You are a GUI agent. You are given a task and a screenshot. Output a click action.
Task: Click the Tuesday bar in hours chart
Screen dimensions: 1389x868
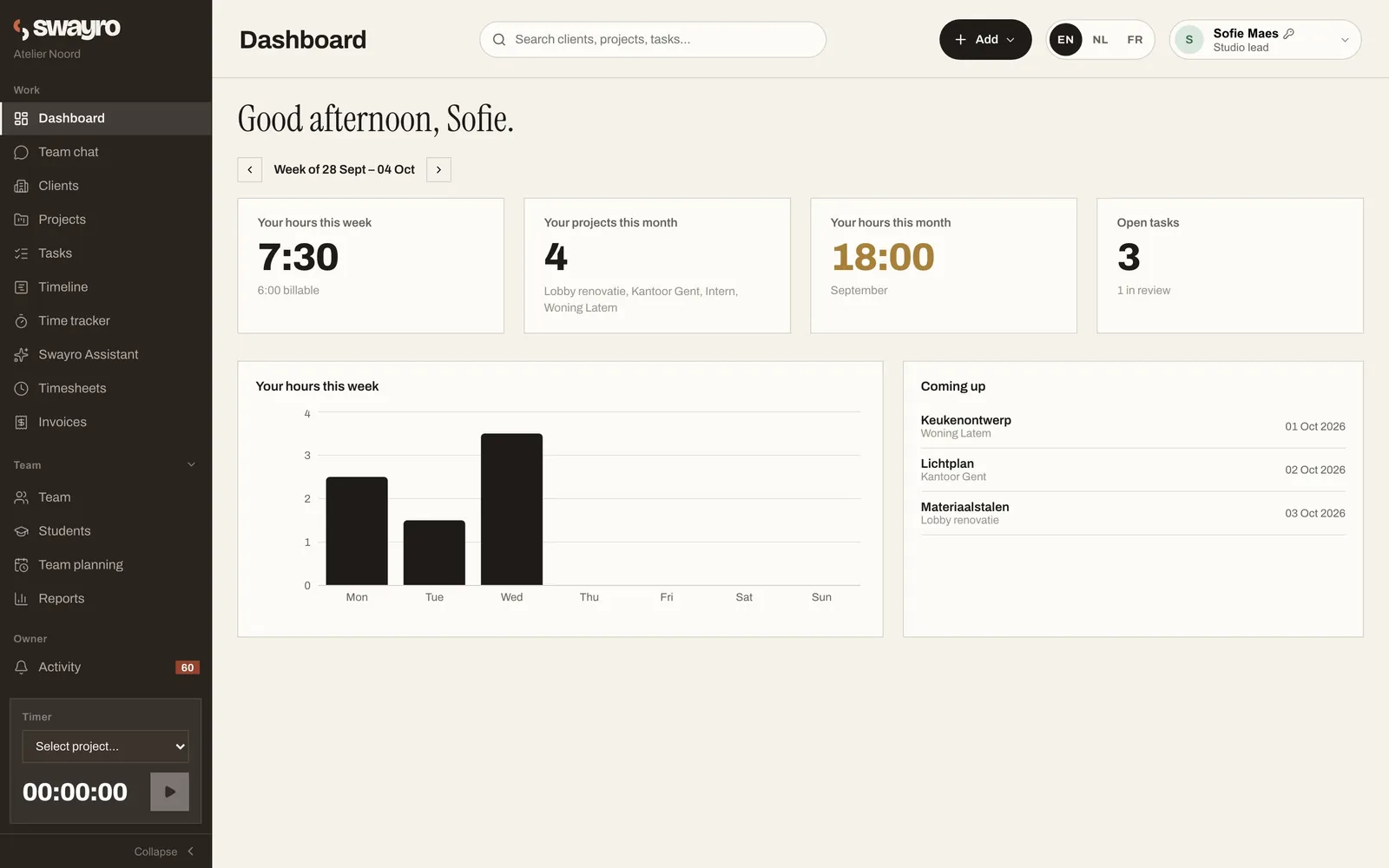click(434, 553)
